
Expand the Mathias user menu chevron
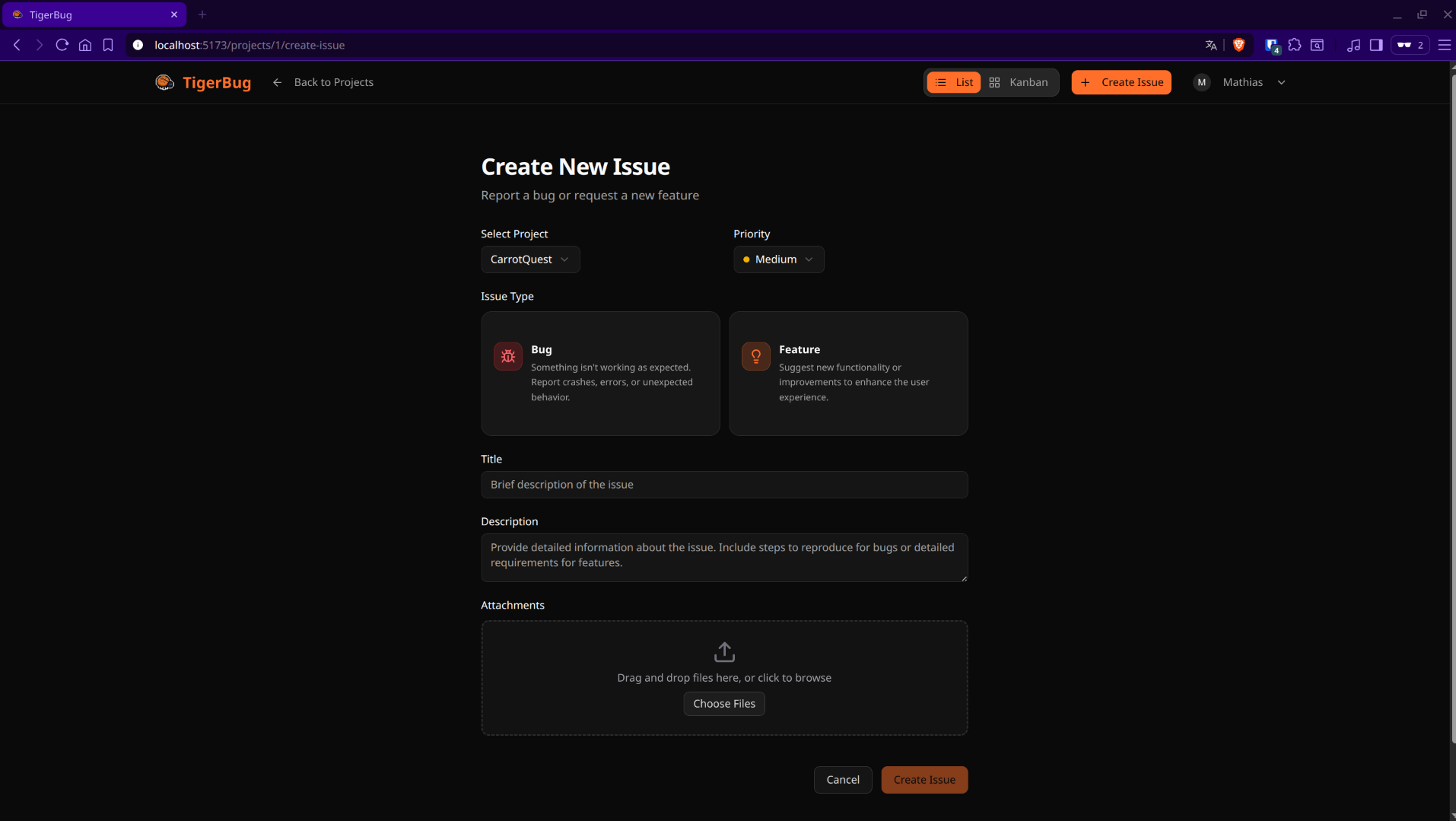tap(1282, 82)
